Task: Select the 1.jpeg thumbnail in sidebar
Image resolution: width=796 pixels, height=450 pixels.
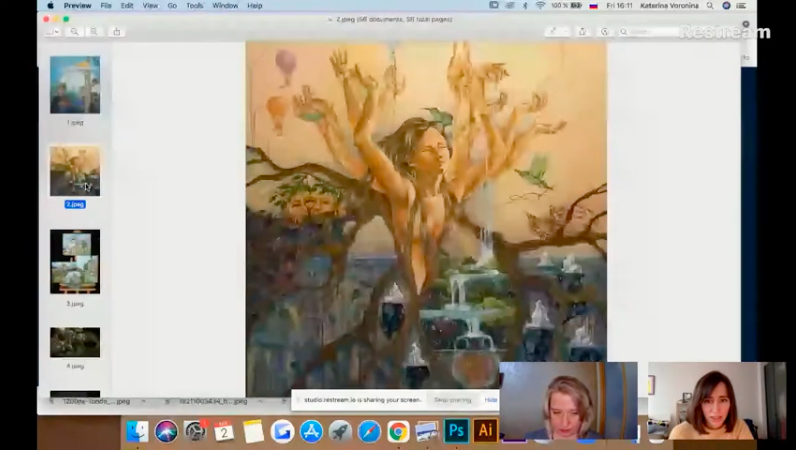Action: click(75, 85)
